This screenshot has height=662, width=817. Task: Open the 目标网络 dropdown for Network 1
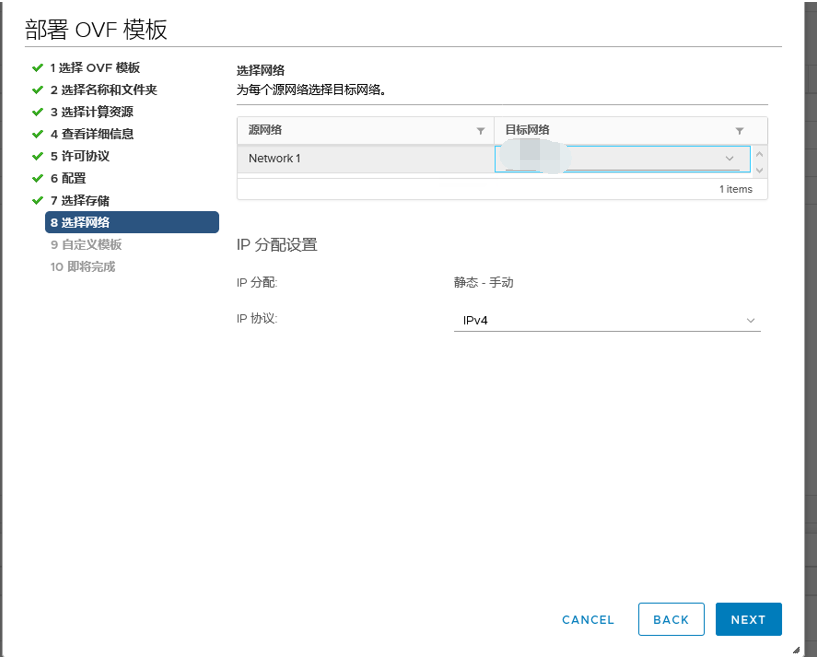(x=729, y=158)
